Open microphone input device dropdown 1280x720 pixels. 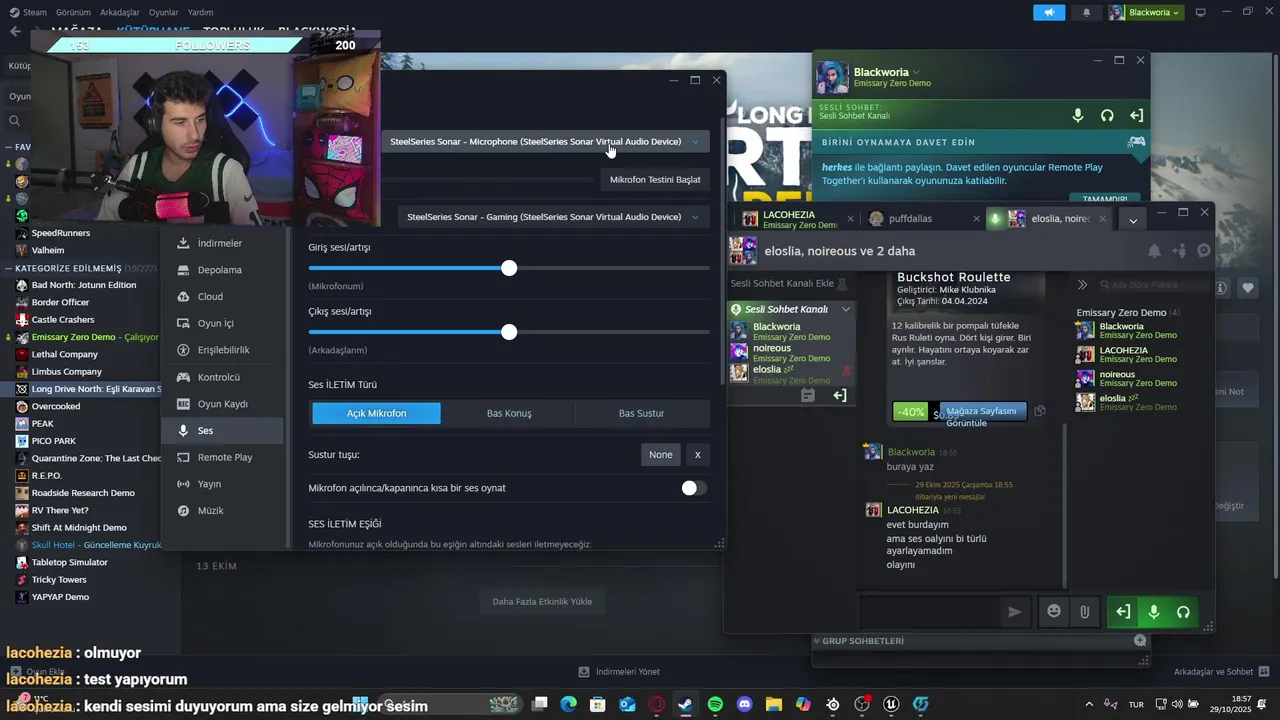coord(545,141)
